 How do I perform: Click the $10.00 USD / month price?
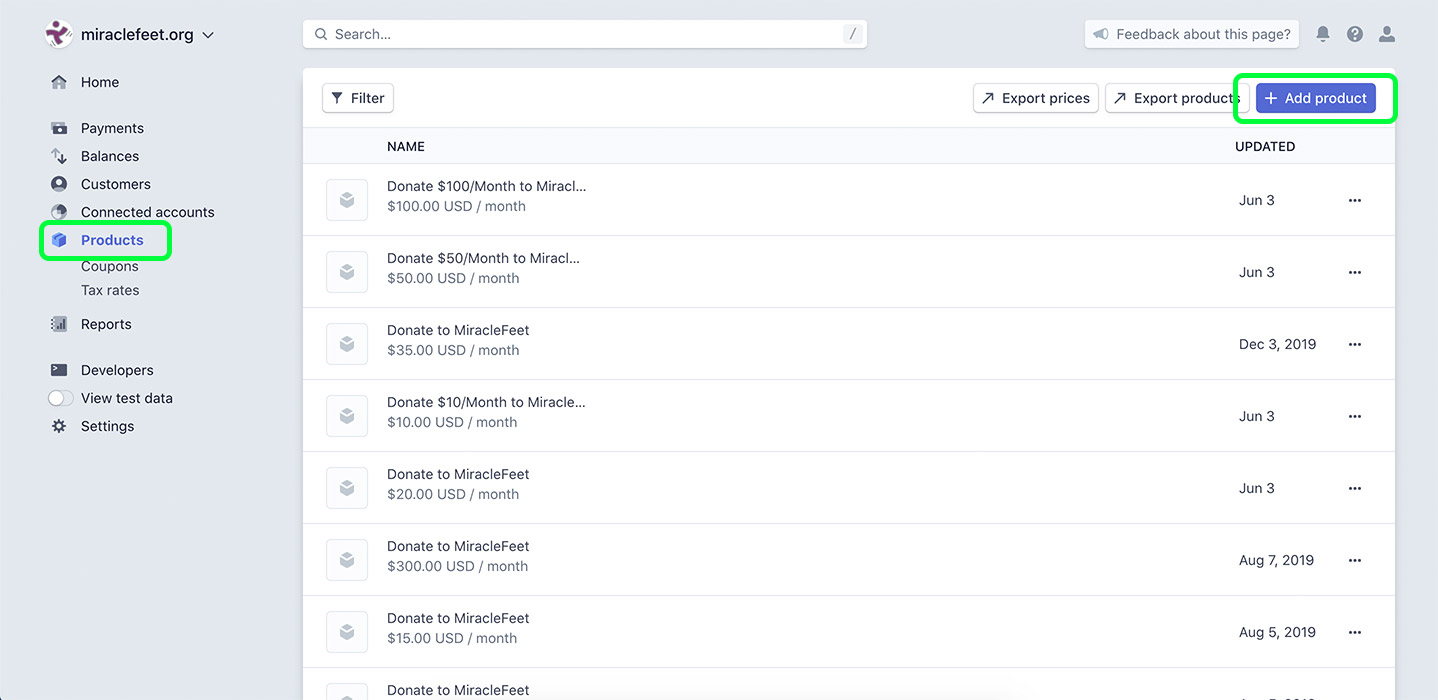click(452, 422)
